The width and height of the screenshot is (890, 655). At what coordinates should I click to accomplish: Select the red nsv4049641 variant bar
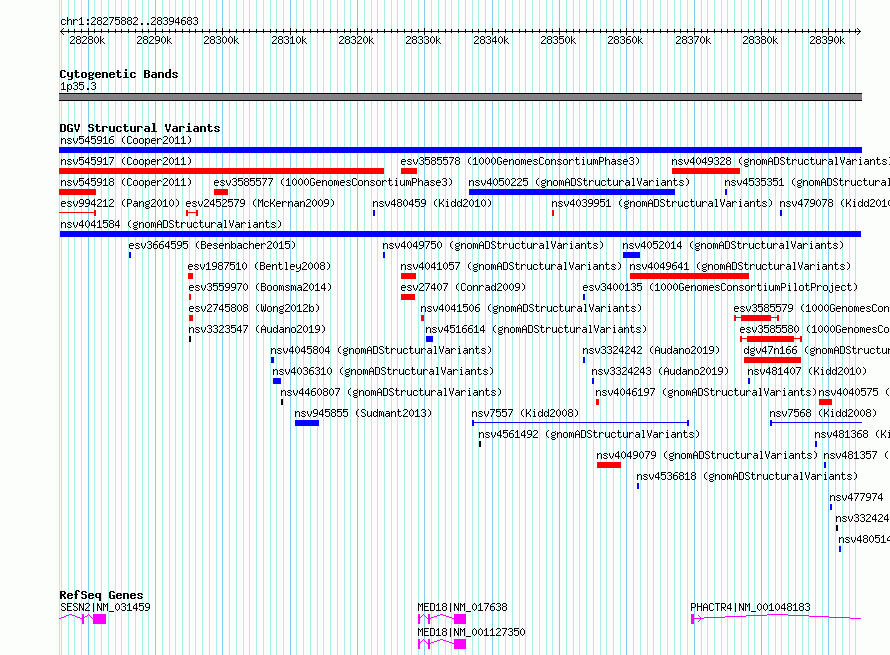pyautogui.click(x=689, y=276)
